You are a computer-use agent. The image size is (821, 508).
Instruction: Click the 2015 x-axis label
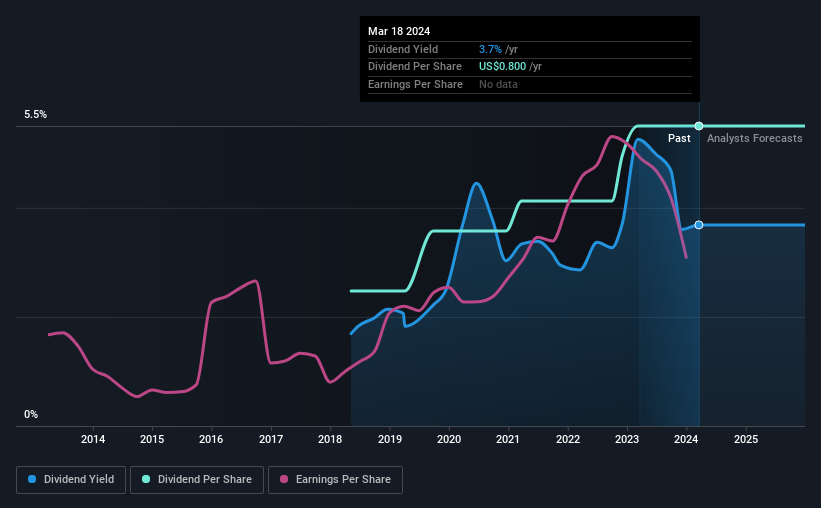152,439
